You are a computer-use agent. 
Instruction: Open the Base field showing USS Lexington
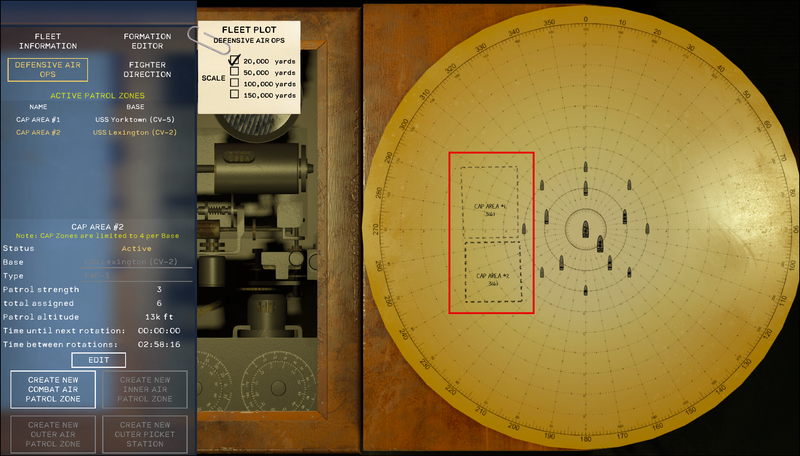click(x=138, y=262)
